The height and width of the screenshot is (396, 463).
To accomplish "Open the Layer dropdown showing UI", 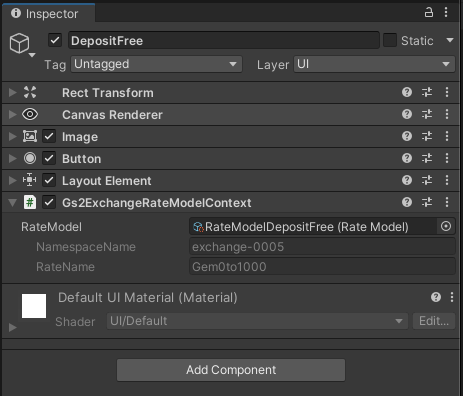I will pos(374,64).
